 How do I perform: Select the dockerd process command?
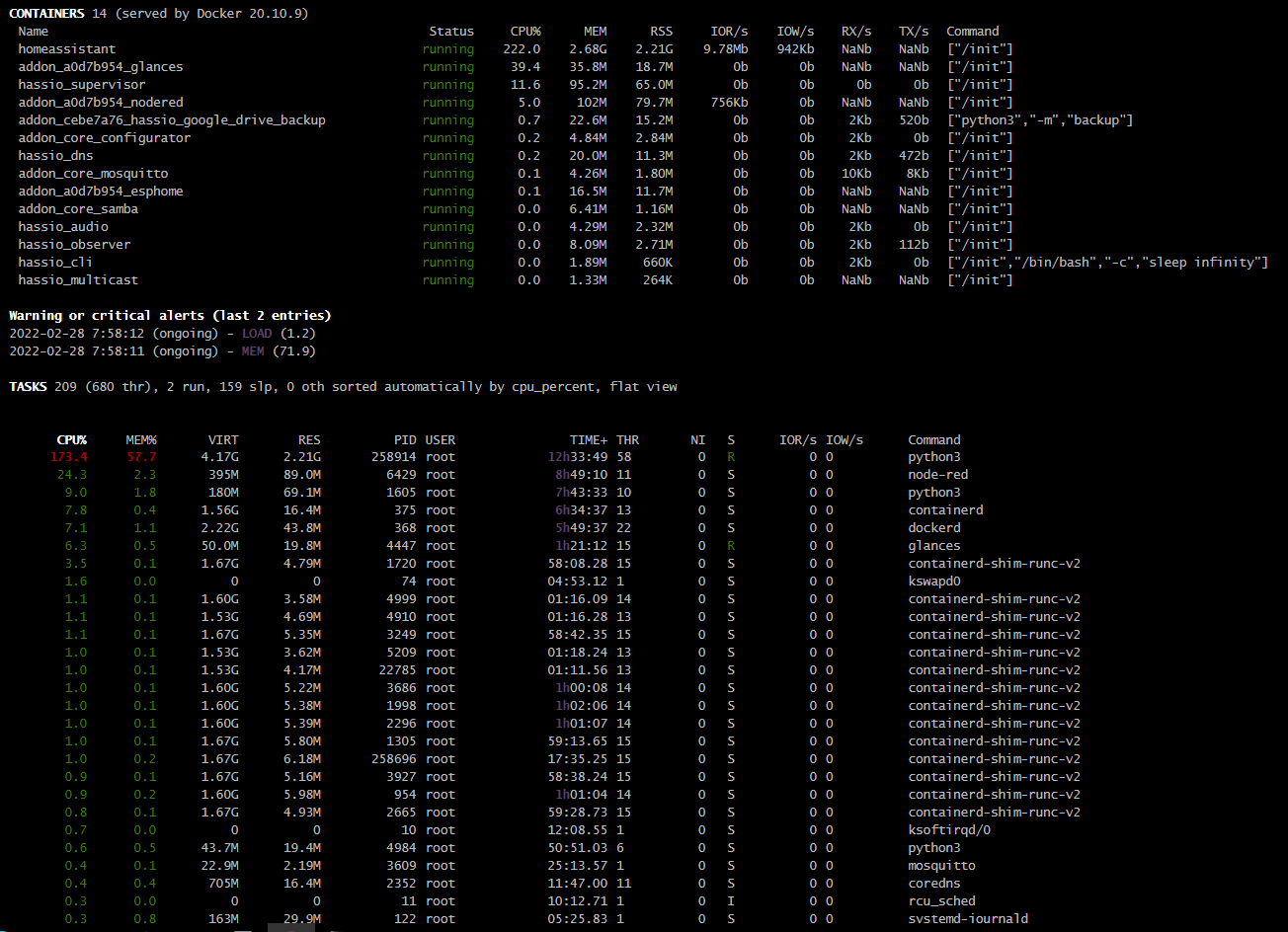[x=934, y=528]
